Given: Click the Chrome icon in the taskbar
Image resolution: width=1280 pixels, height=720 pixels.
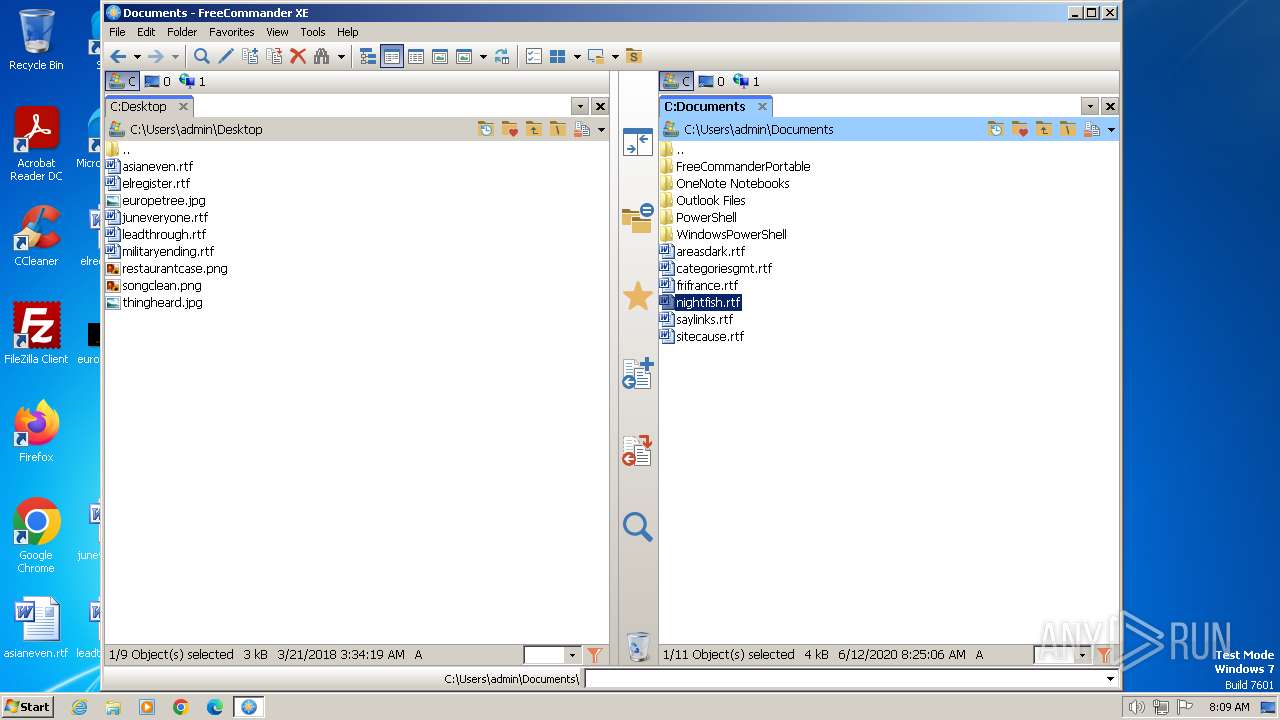Looking at the screenshot, I should pos(181,707).
